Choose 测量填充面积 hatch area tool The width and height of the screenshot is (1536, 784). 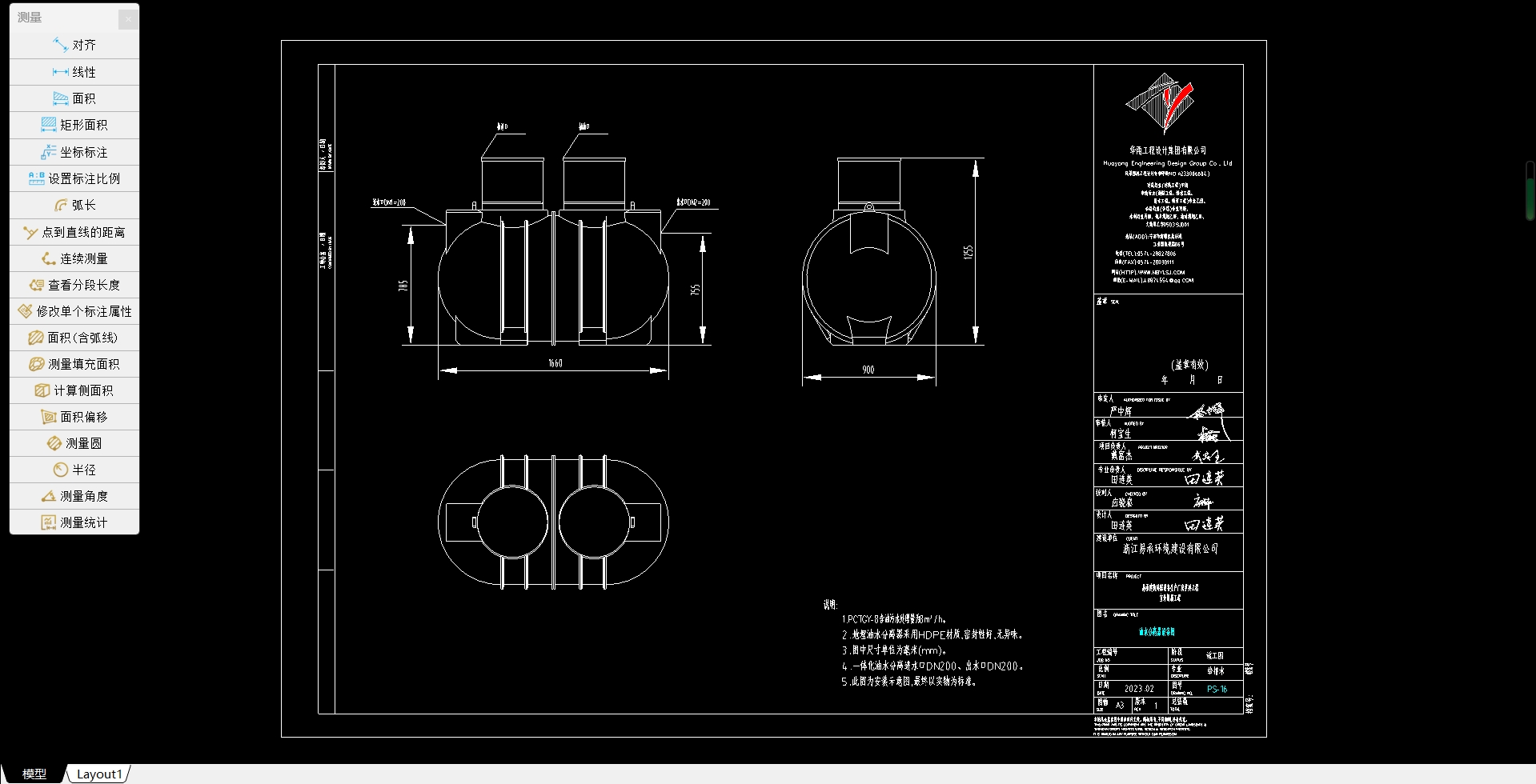74,364
